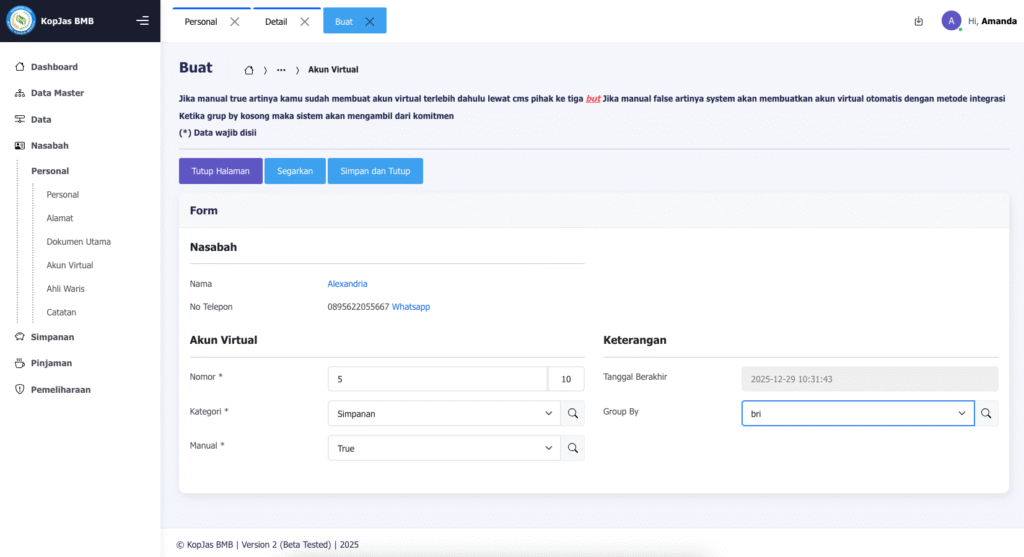Open the Dashboard menu in sidebar
The image size is (1024, 557).
[x=54, y=67]
